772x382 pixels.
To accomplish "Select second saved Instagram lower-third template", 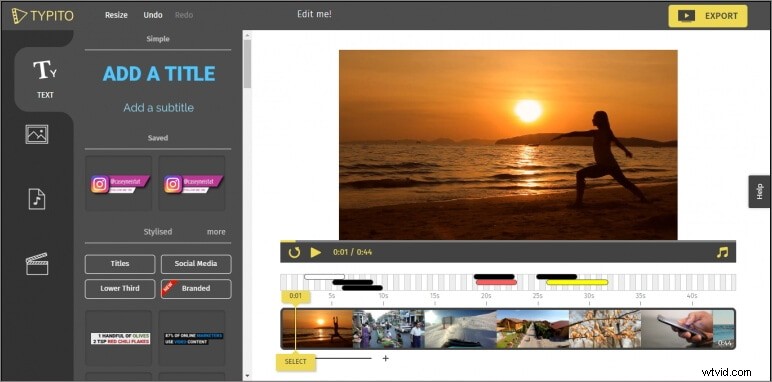I will pos(192,183).
